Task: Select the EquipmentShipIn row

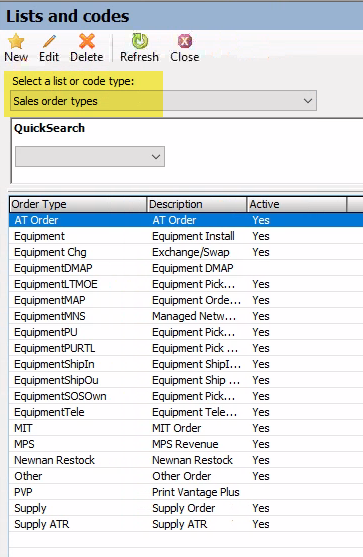Action: click(186, 364)
